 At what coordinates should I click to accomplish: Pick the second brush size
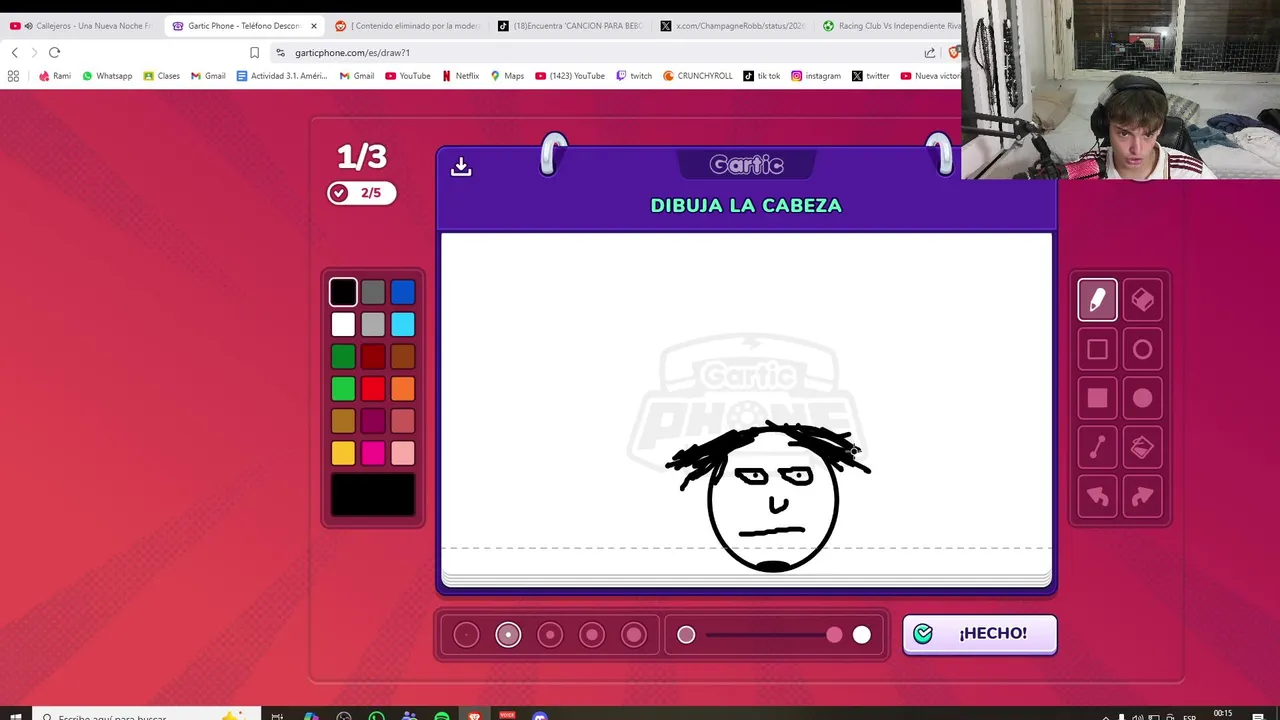[x=508, y=635]
